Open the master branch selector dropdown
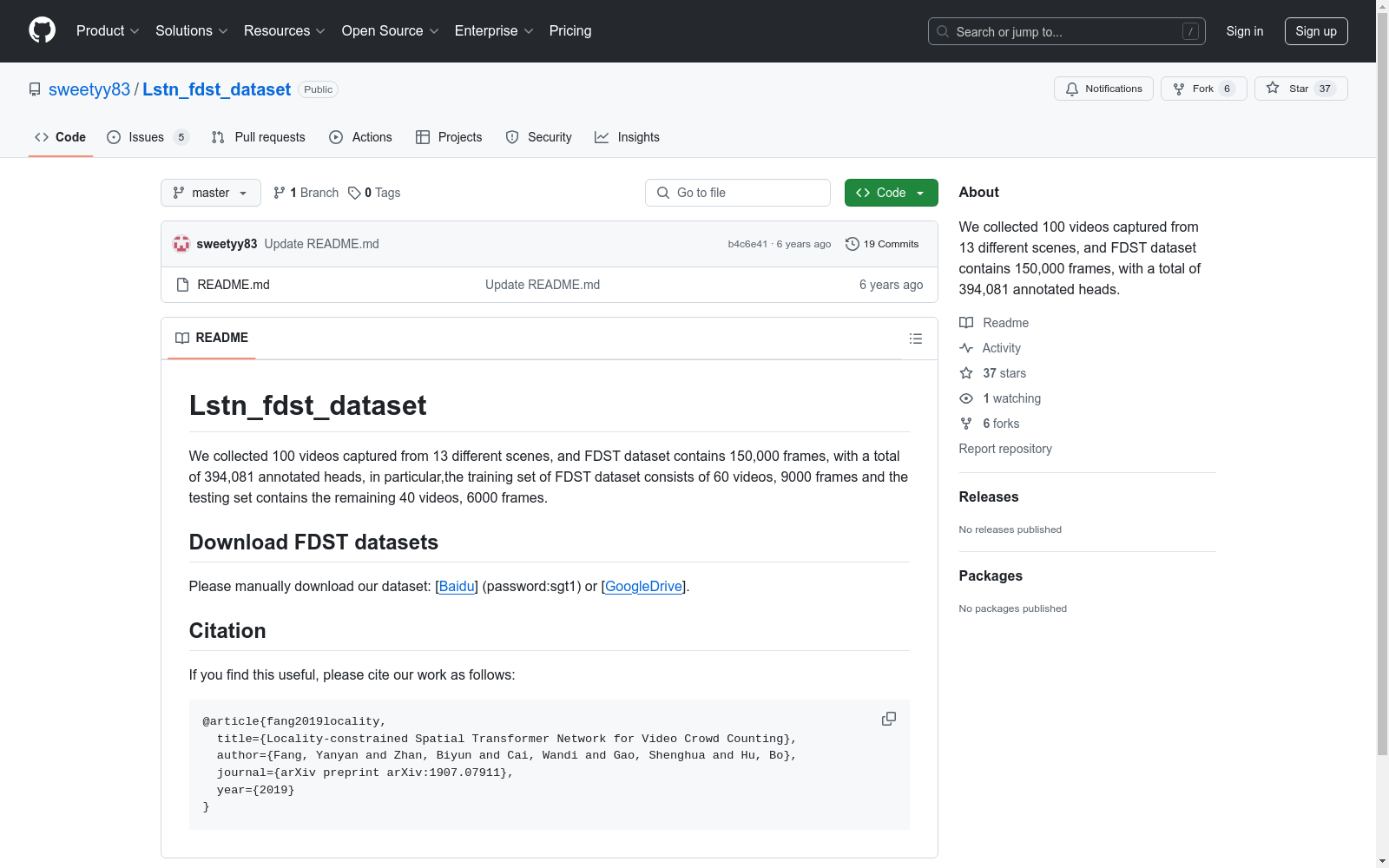 click(x=211, y=193)
